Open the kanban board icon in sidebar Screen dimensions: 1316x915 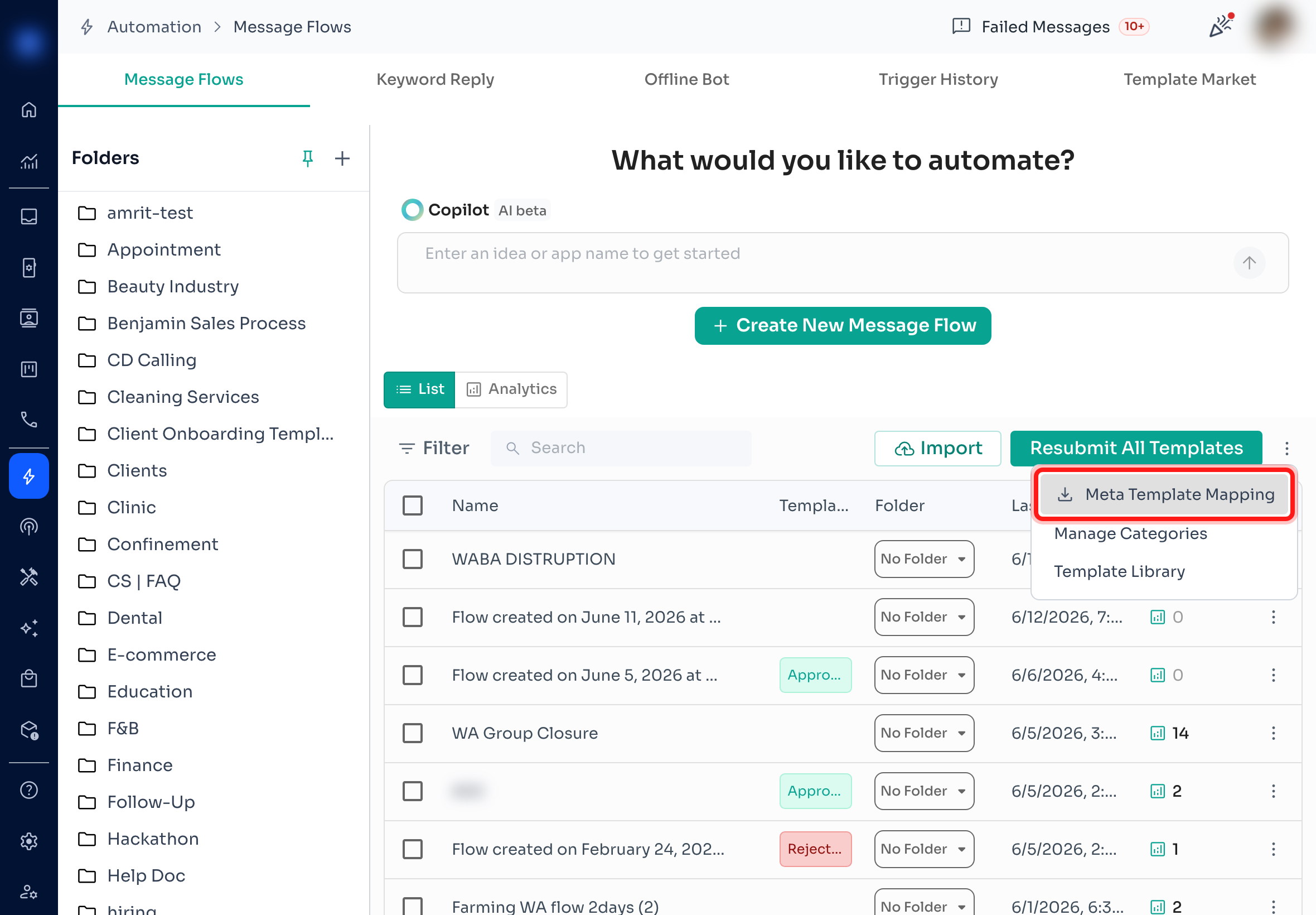pyautogui.click(x=28, y=369)
